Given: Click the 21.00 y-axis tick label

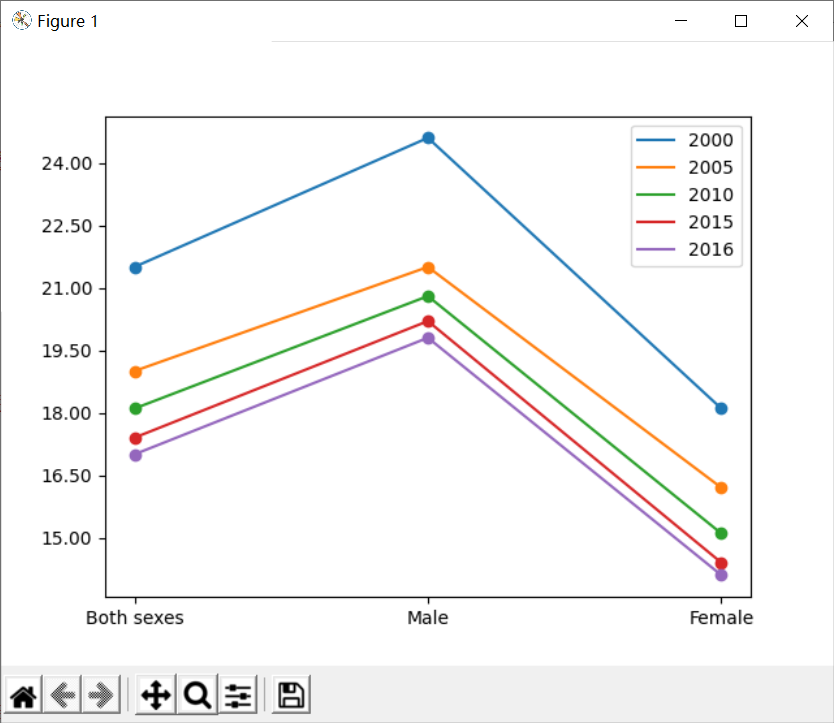Looking at the screenshot, I should [x=67, y=289].
